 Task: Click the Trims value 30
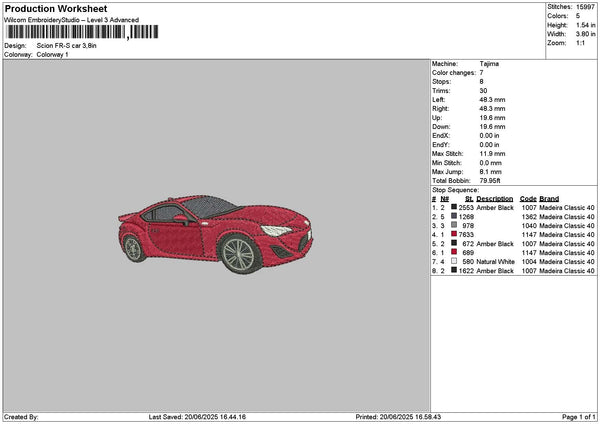(x=483, y=91)
